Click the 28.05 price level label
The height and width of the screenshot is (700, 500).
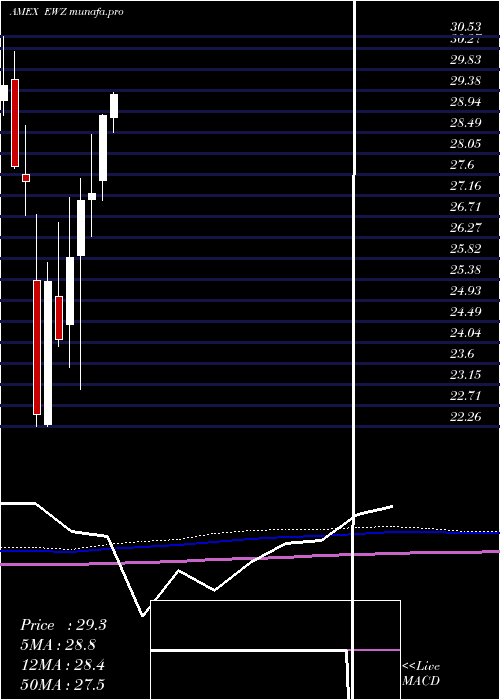[465, 144]
